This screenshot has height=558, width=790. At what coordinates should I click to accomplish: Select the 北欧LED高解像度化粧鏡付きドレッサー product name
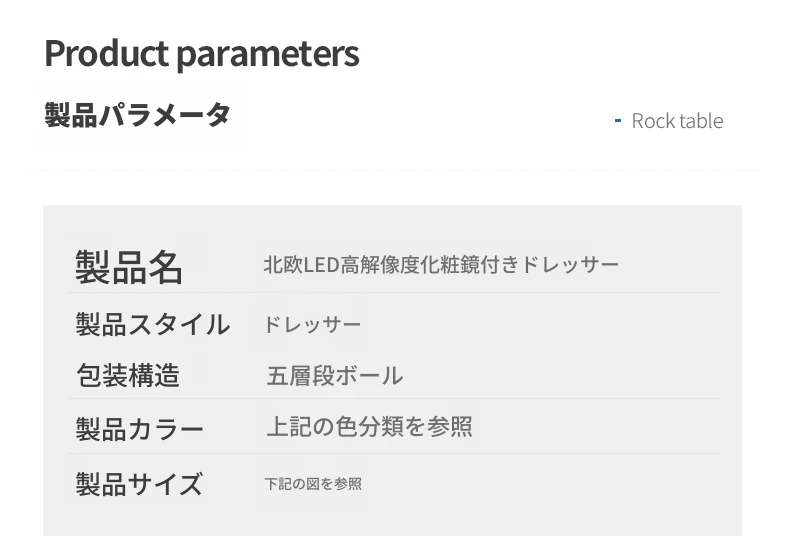point(441,265)
